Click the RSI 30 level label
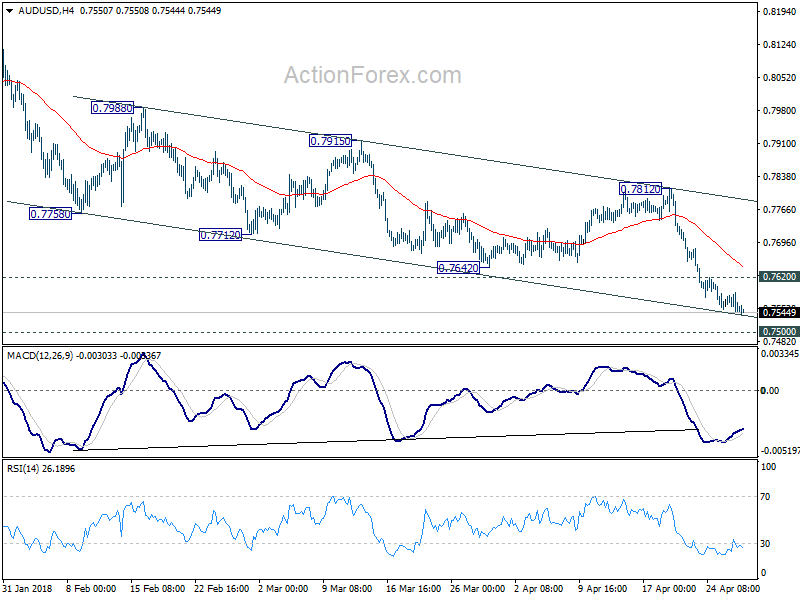 [765, 543]
